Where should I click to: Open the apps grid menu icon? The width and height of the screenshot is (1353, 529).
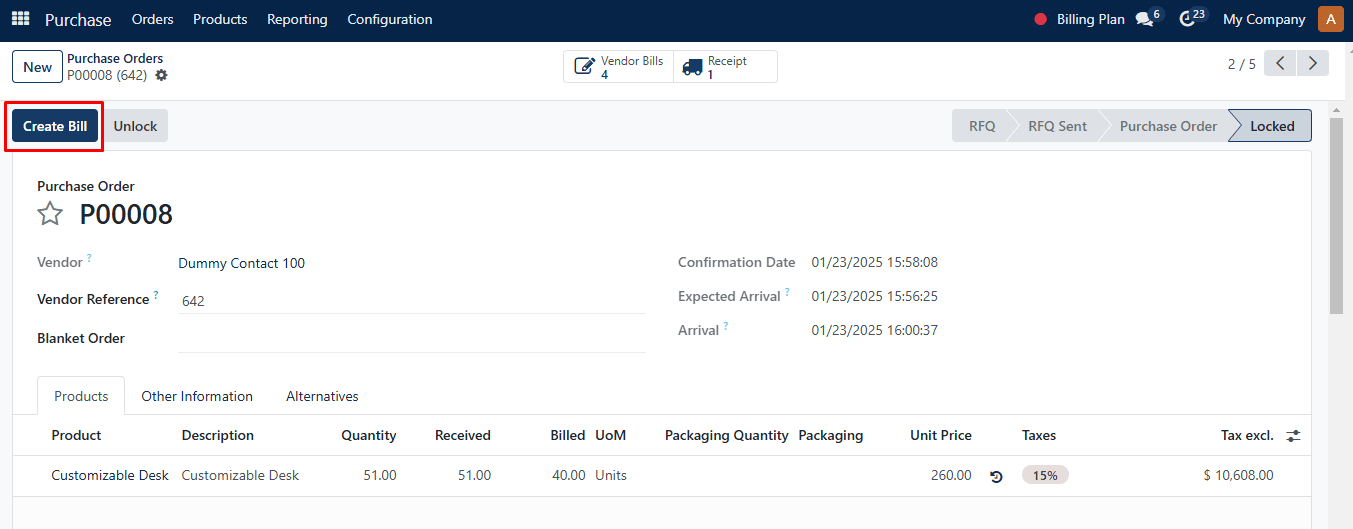click(x=20, y=19)
